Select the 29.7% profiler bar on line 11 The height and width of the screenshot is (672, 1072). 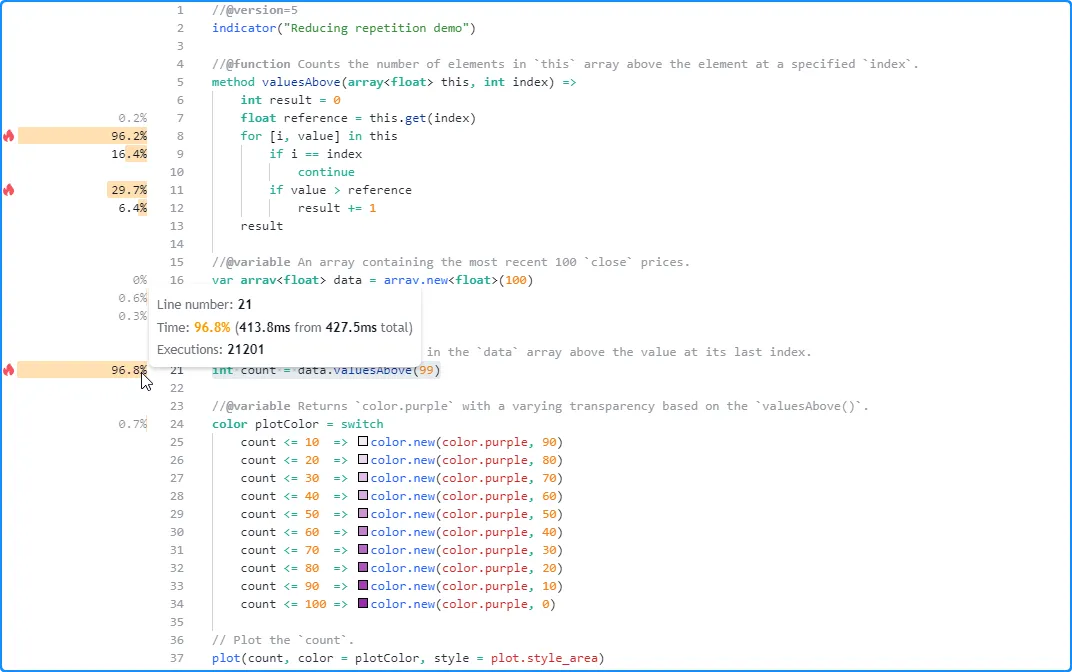point(127,190)
